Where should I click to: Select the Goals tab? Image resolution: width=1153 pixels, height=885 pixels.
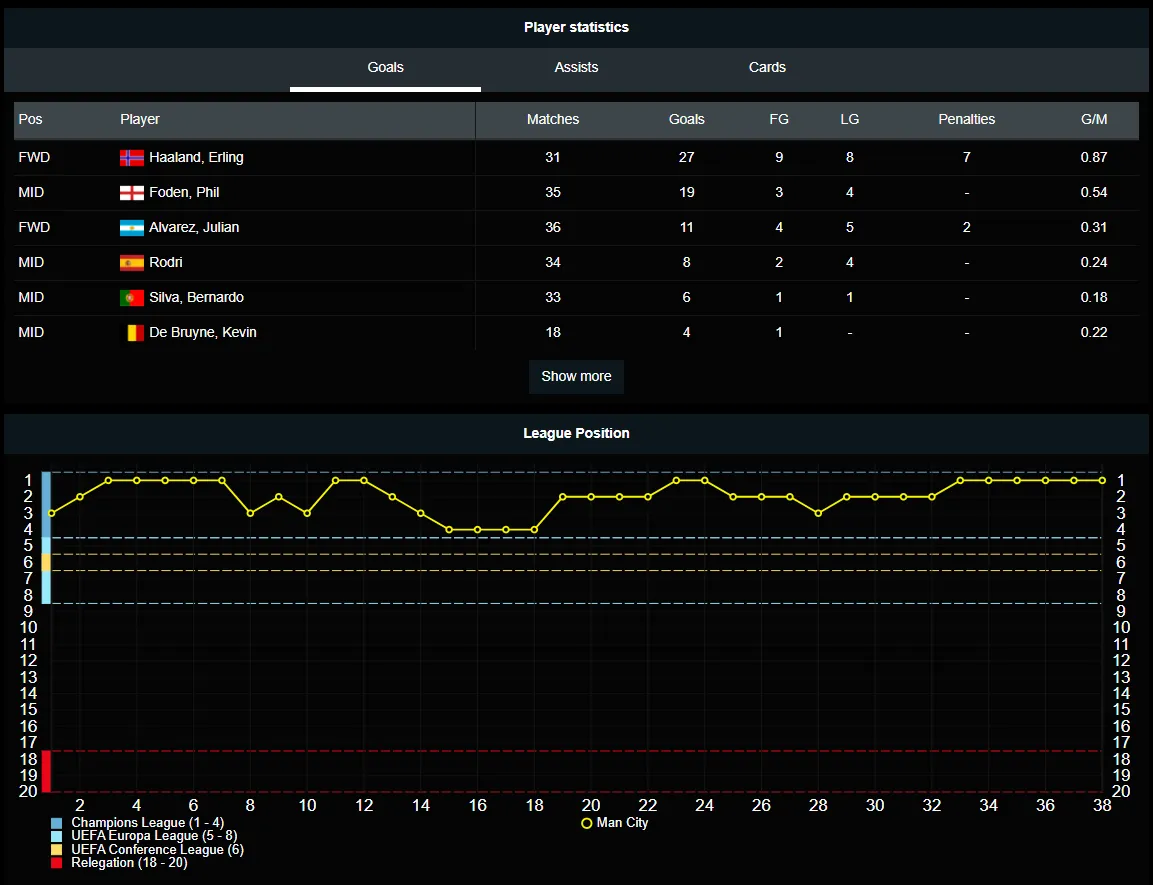(x=385, y=67)
